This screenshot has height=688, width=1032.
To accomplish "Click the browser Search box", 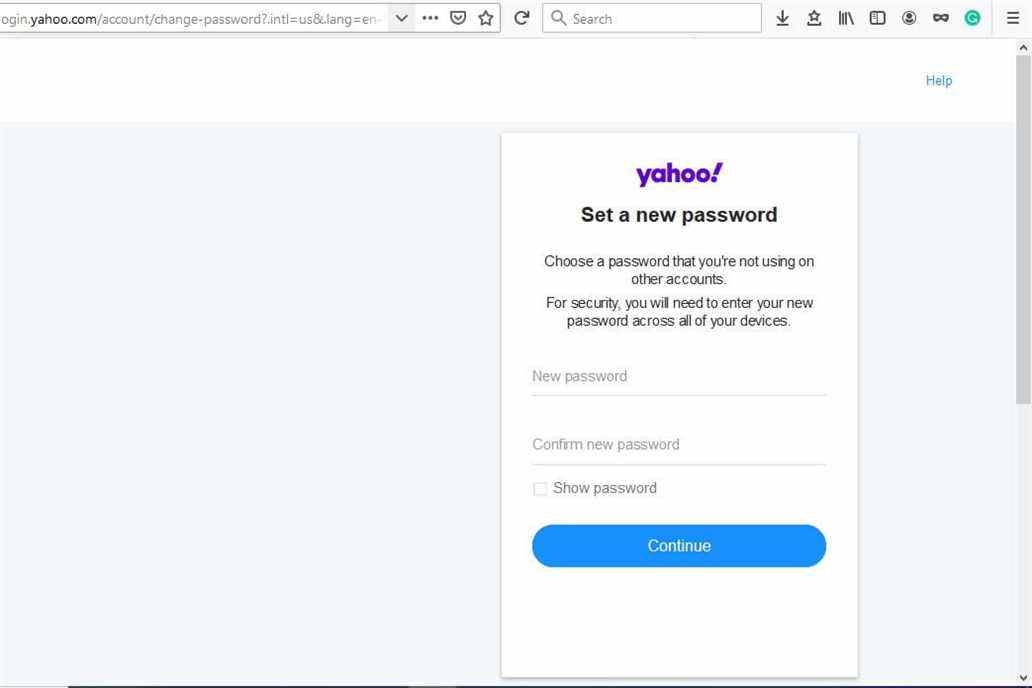I will click(652, 18).
